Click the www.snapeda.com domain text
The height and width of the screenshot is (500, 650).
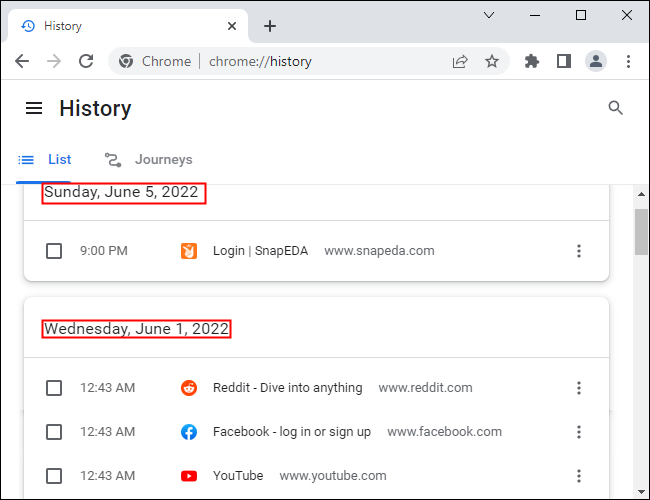tap(379, 251)
